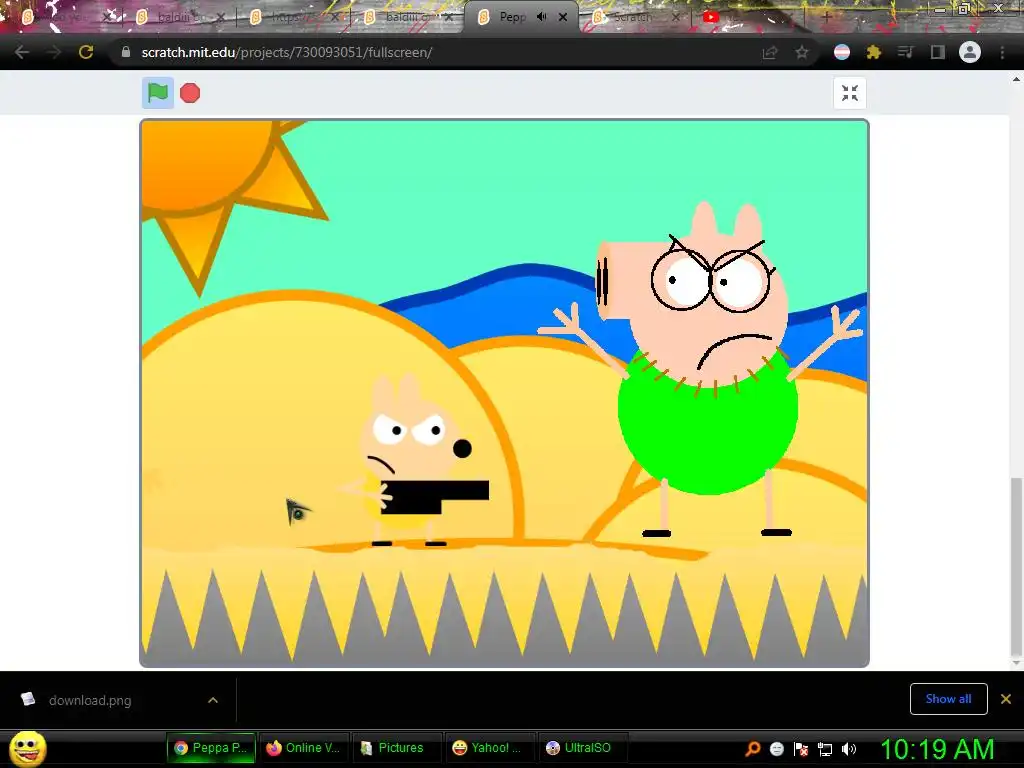Open the network tray icon
This screenshot has width=1024, height=768.
click(x=825, y=748)
